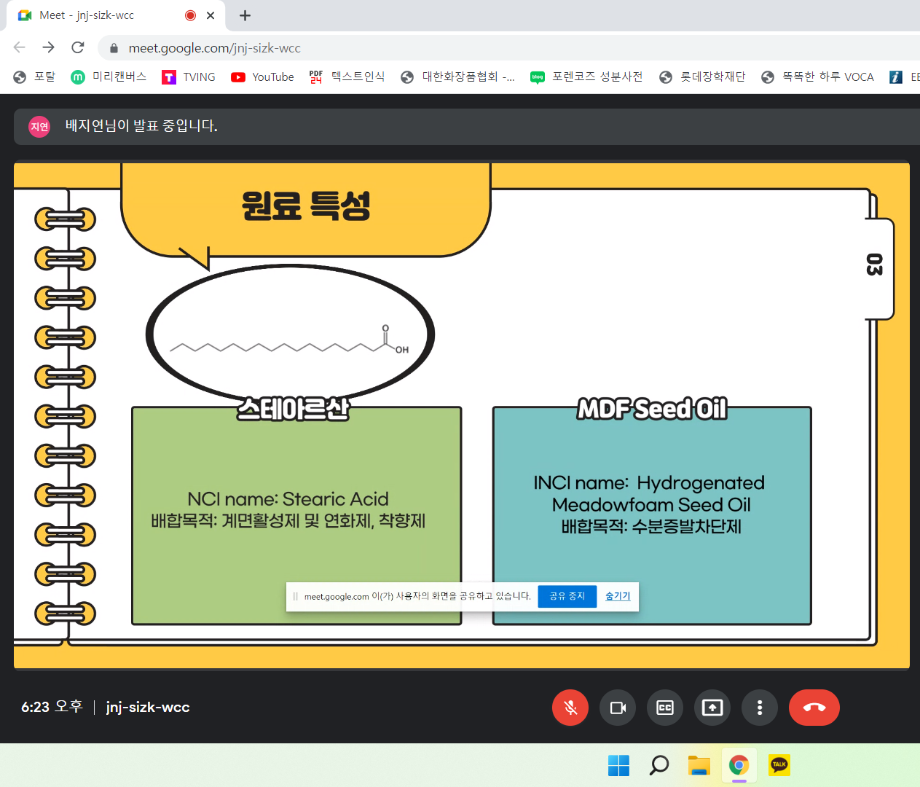Image resolution: width=920 pixels, height=787 pixels.
Task: Click the 숨기기 link
Action: pos(617,596)
